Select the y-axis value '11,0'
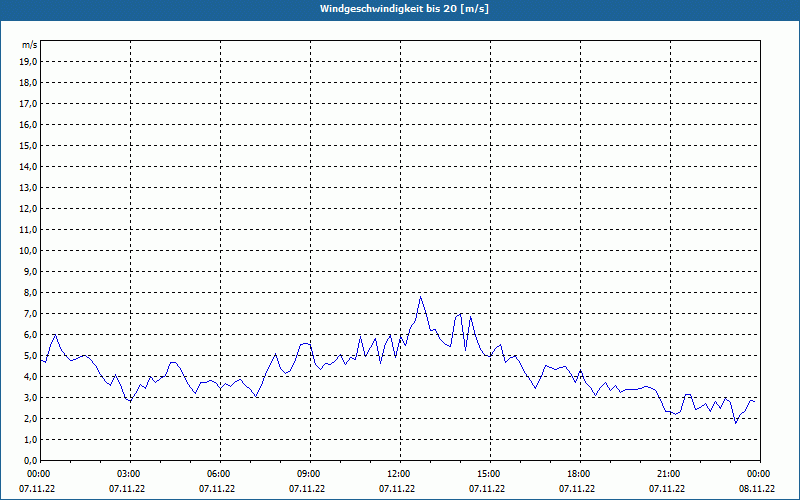800x500 pixels. (29, 230)
